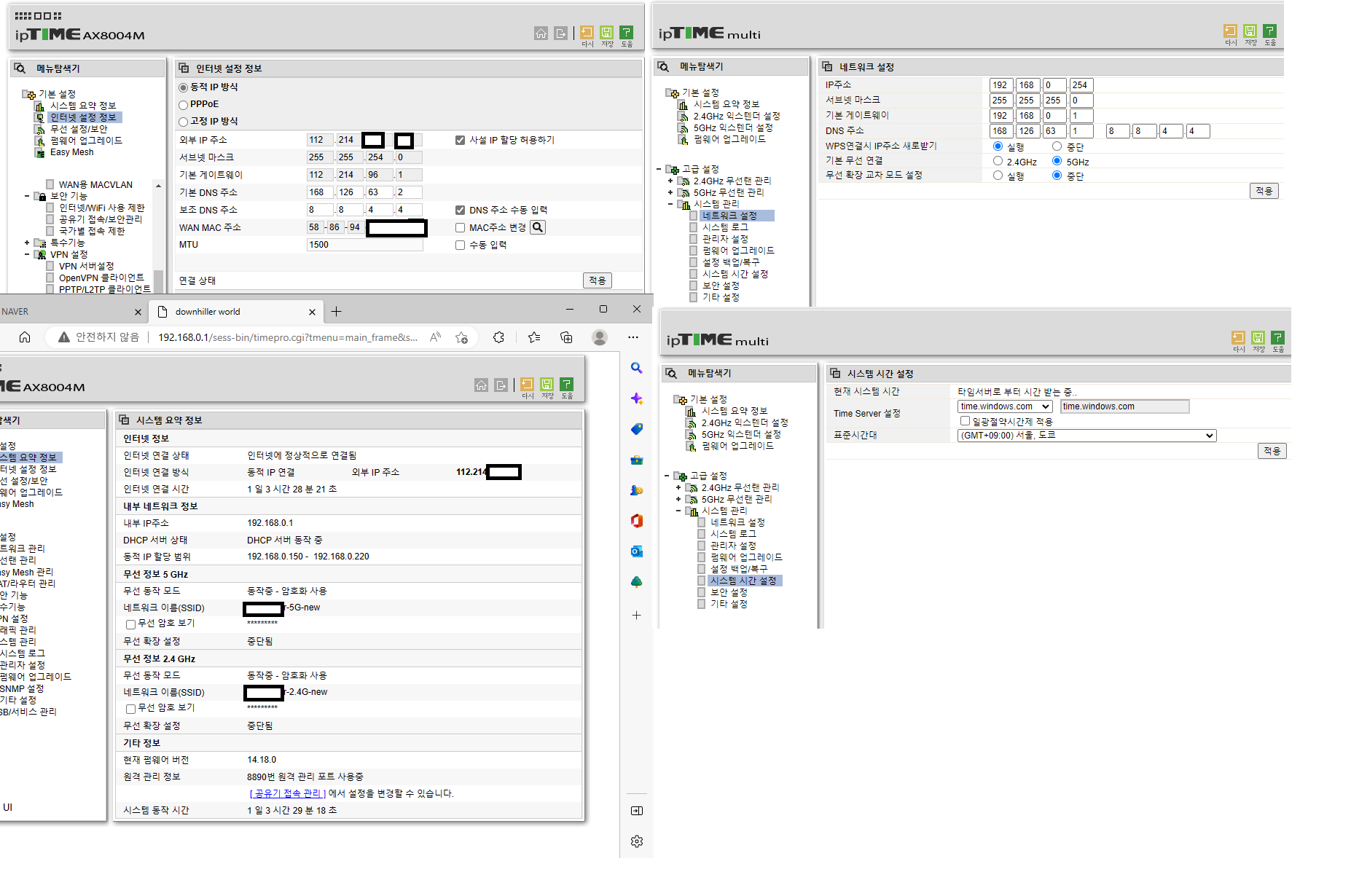Click the Edge browser home button

point(25,337)
